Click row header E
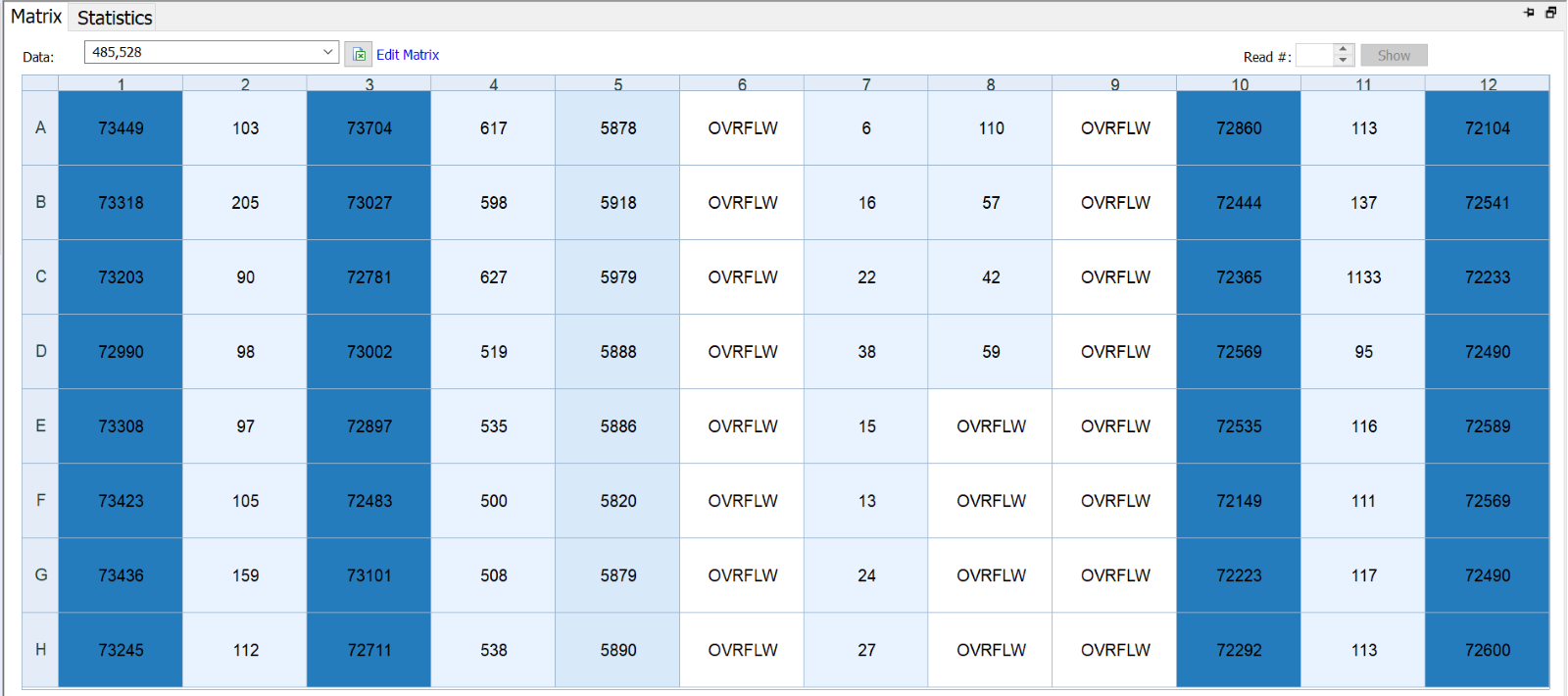Image resolution: width=1568 pixels, height=696 pixels. (x=40, y=426)
